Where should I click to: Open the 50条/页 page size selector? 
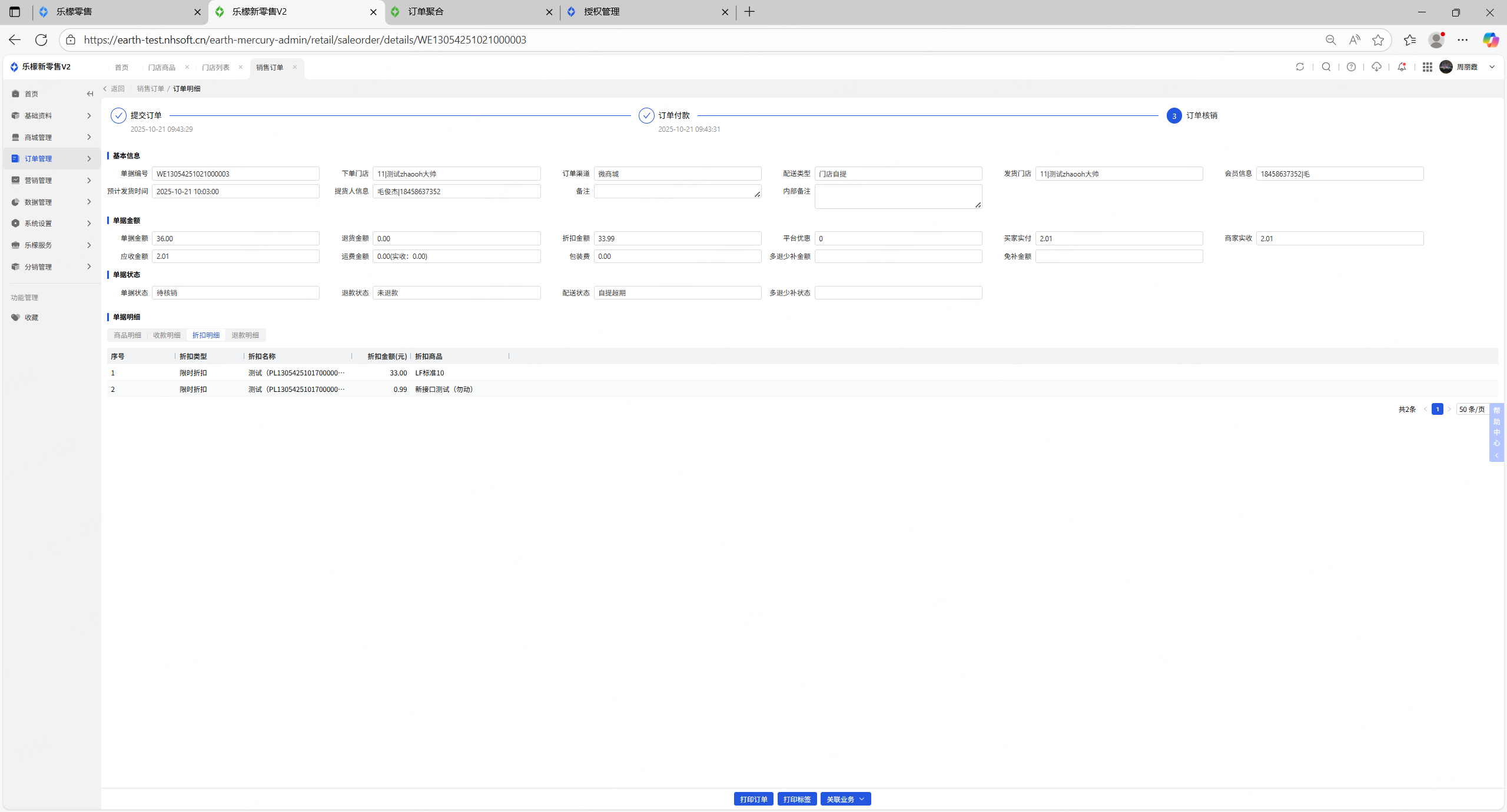point(1472,410)
